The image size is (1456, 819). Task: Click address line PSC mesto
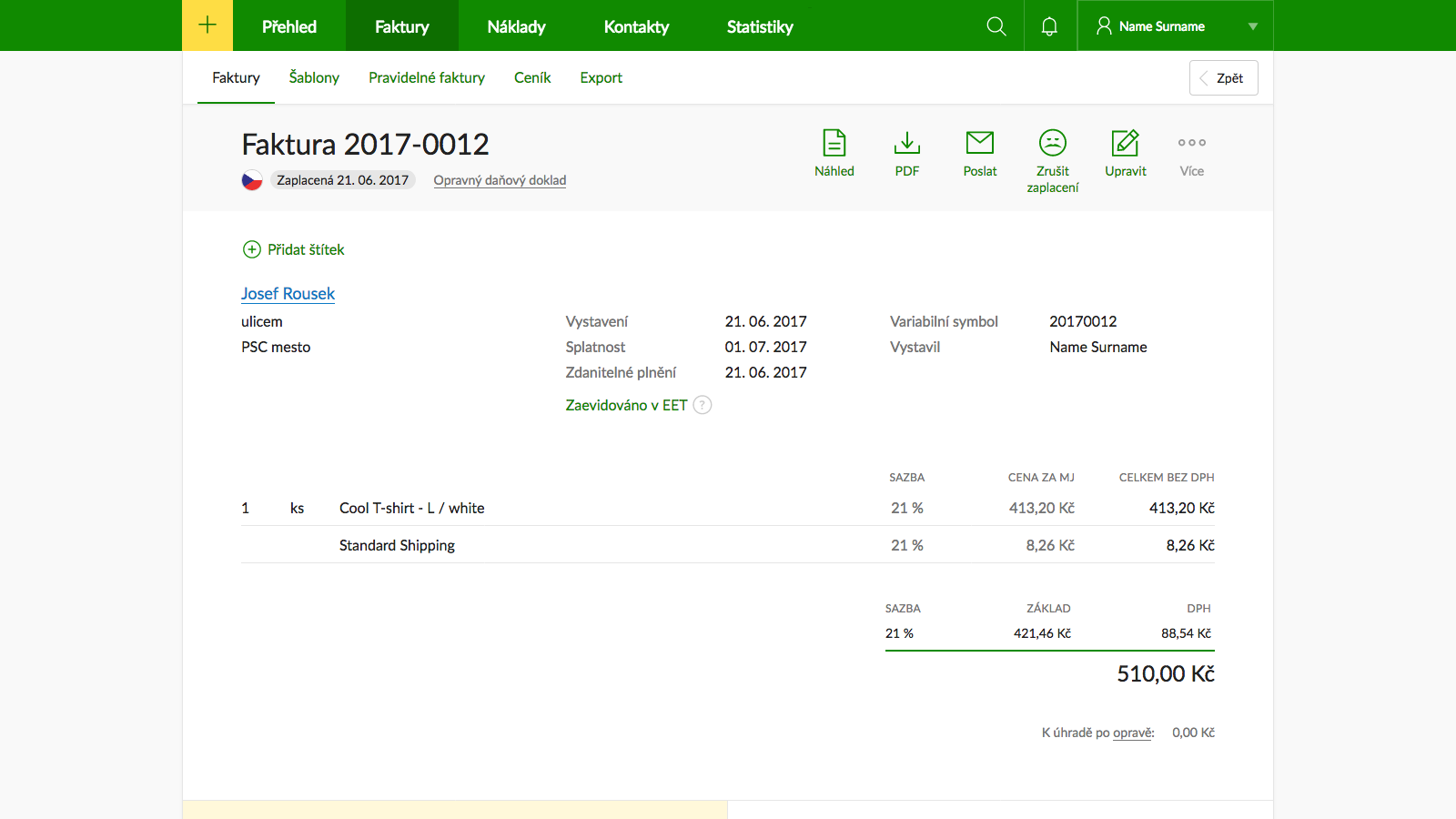pyautogui.click(x=276, y=347)
